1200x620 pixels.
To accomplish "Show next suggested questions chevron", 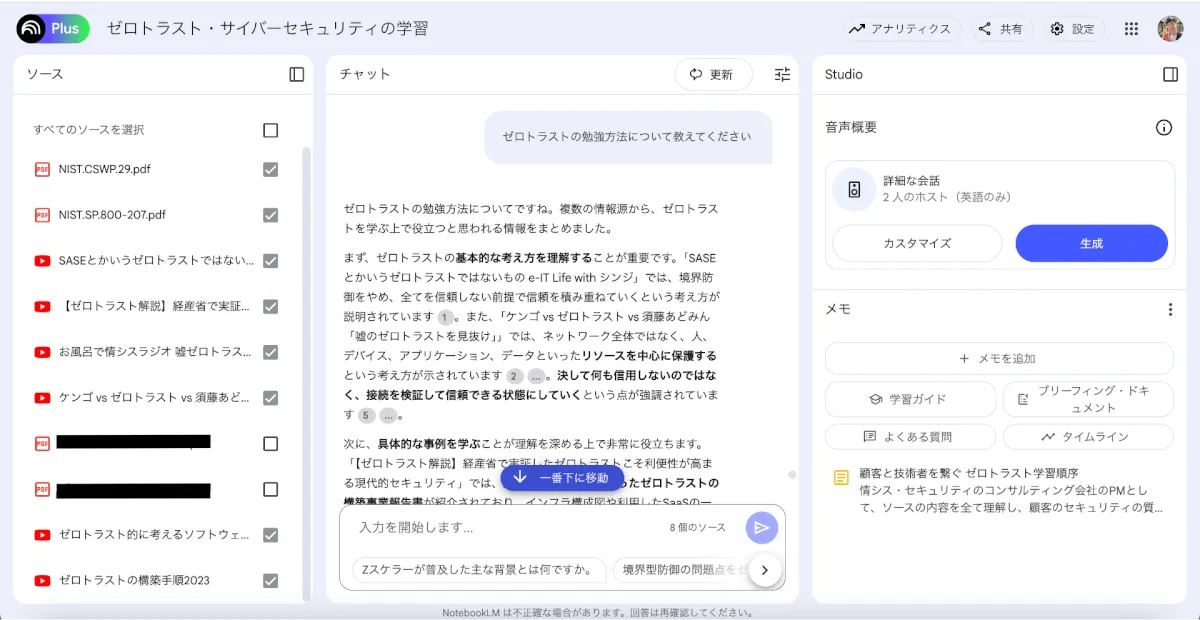I will tap(765, 570).
